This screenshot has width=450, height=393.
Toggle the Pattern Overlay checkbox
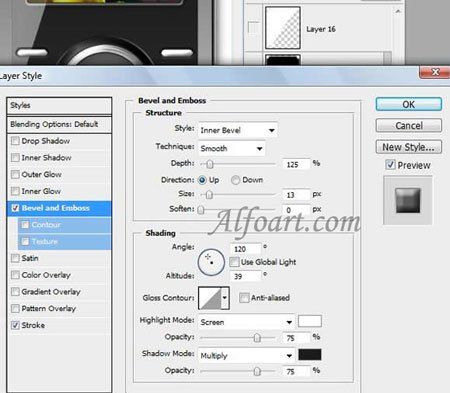(x=15, y=308)
